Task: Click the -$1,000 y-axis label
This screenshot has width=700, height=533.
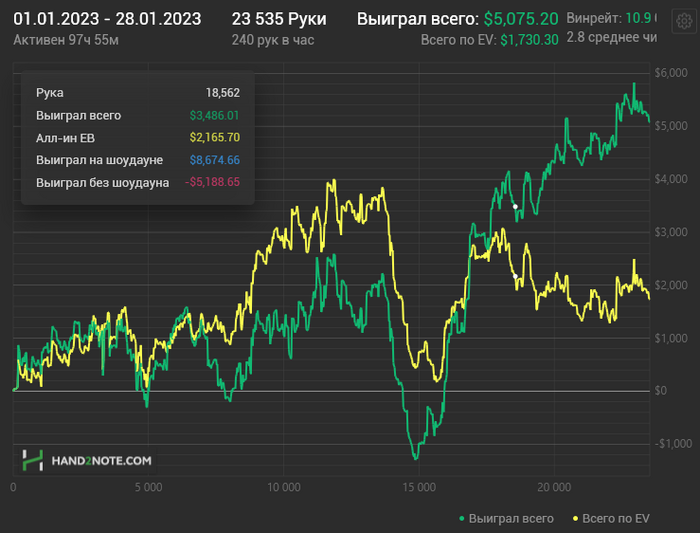Action: 673,444
